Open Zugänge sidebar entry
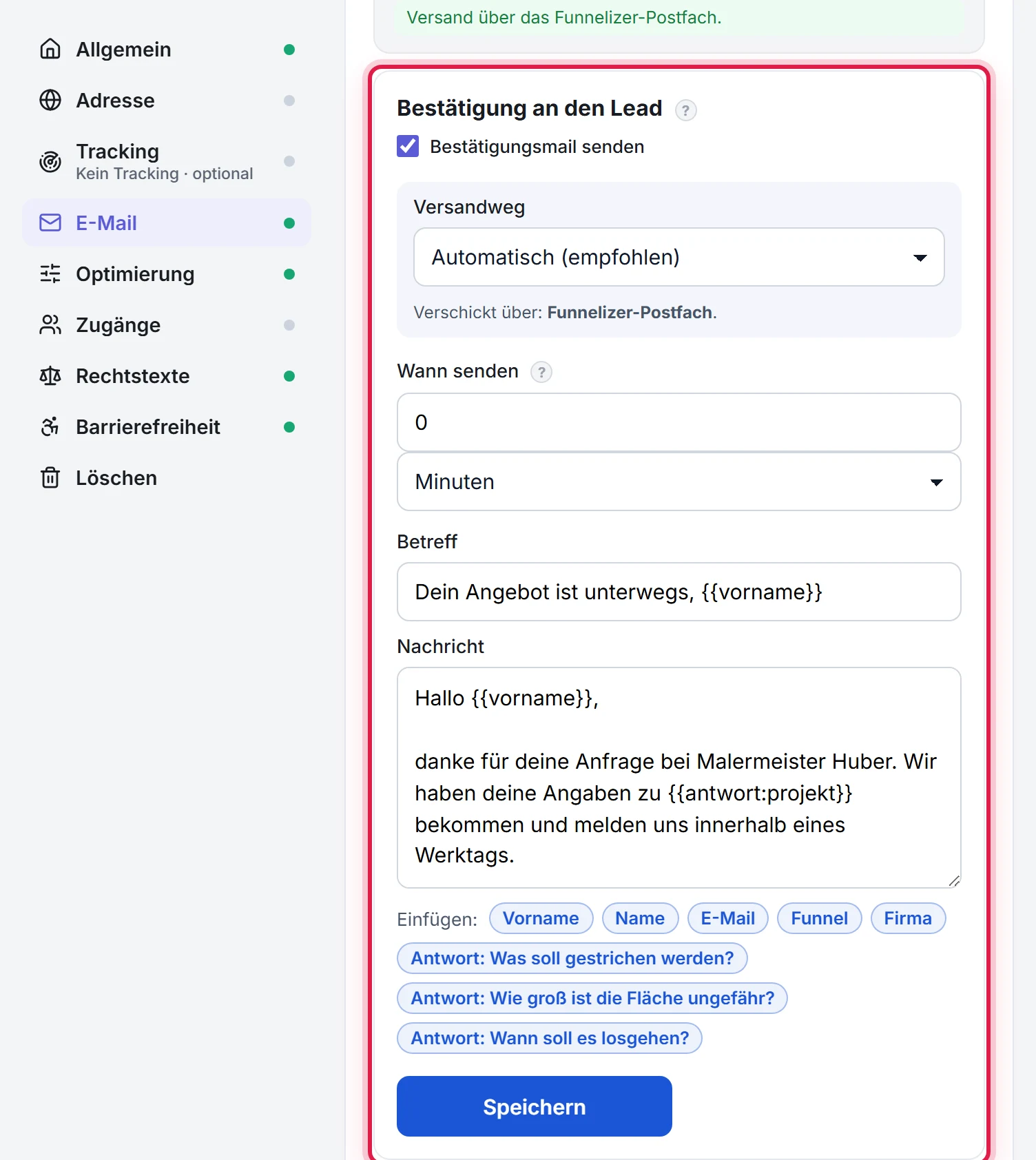This screenshot has height=1160, width=1036. (x=167, y=325)
